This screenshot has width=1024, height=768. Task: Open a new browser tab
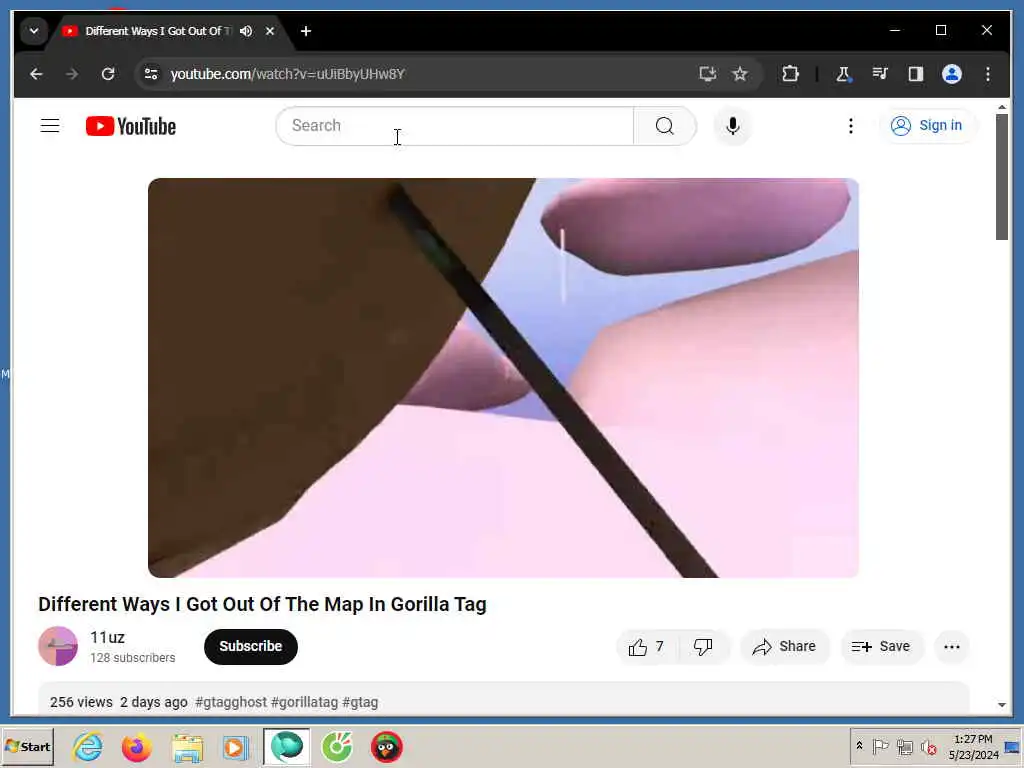306,31
